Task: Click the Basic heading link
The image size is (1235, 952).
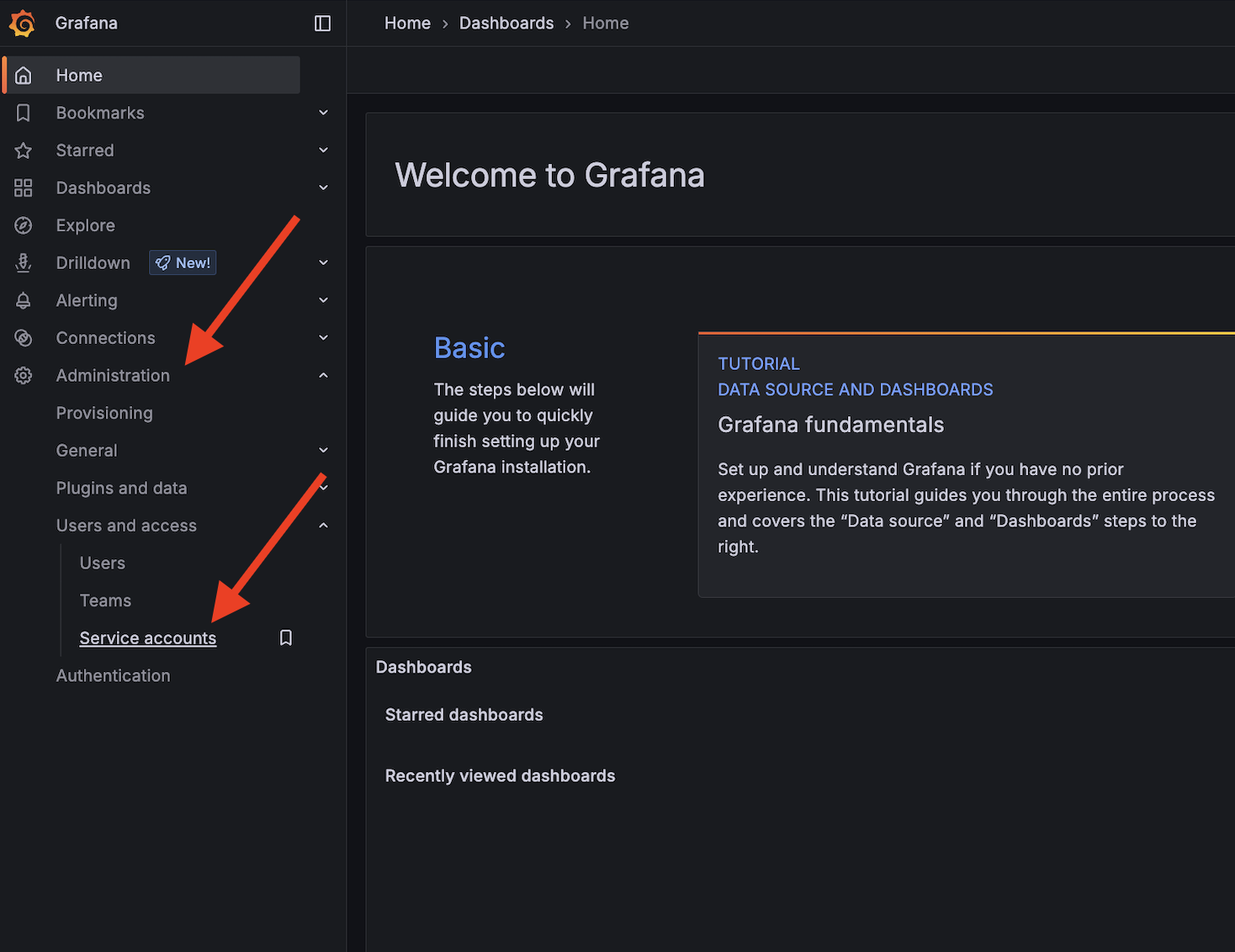Action: tap(469, 348)
